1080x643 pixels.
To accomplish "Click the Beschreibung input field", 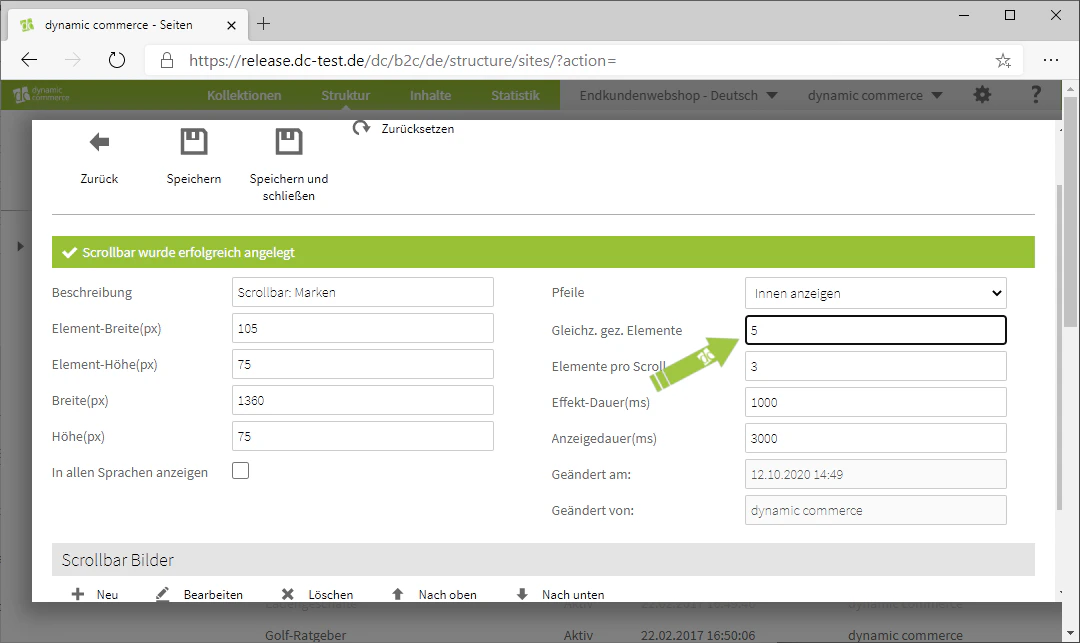I will tap(363, 292).
